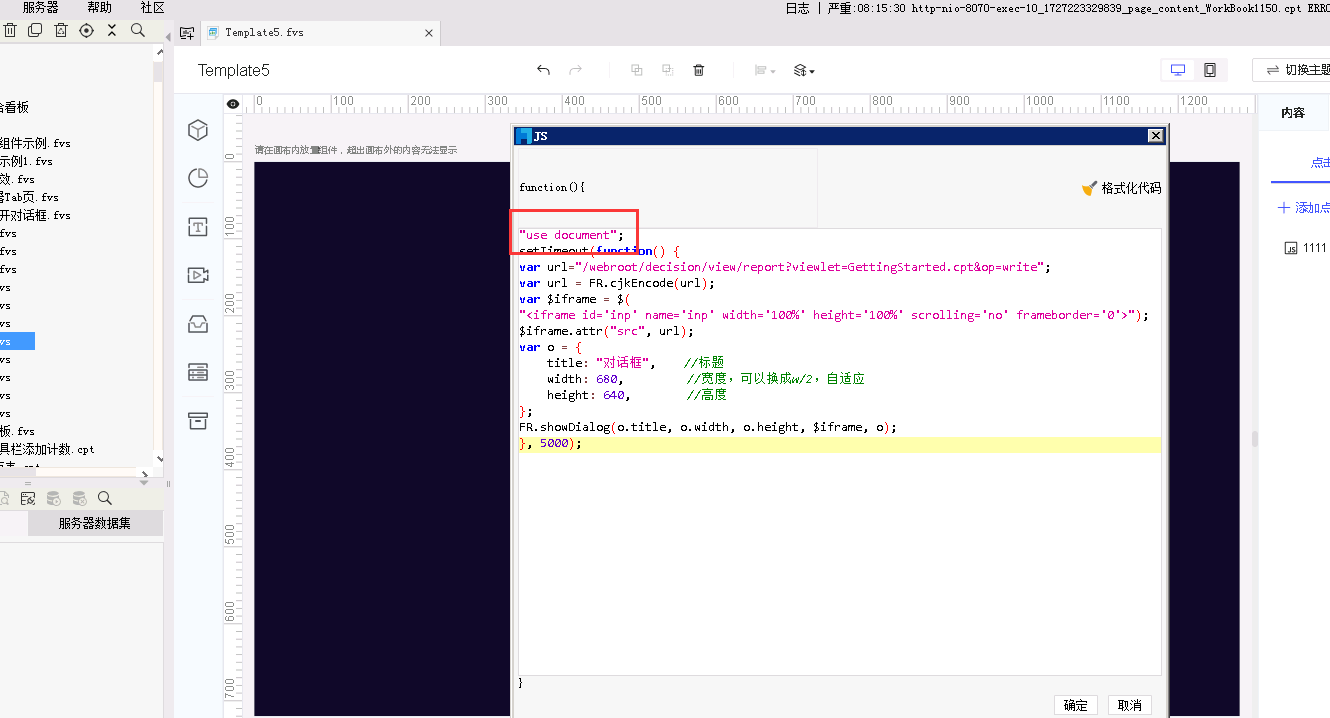This screenshot has height=718, width=1330.
Task: Click the recycle bin icon in file panel toolbar
Action: (x=61, y=31)
